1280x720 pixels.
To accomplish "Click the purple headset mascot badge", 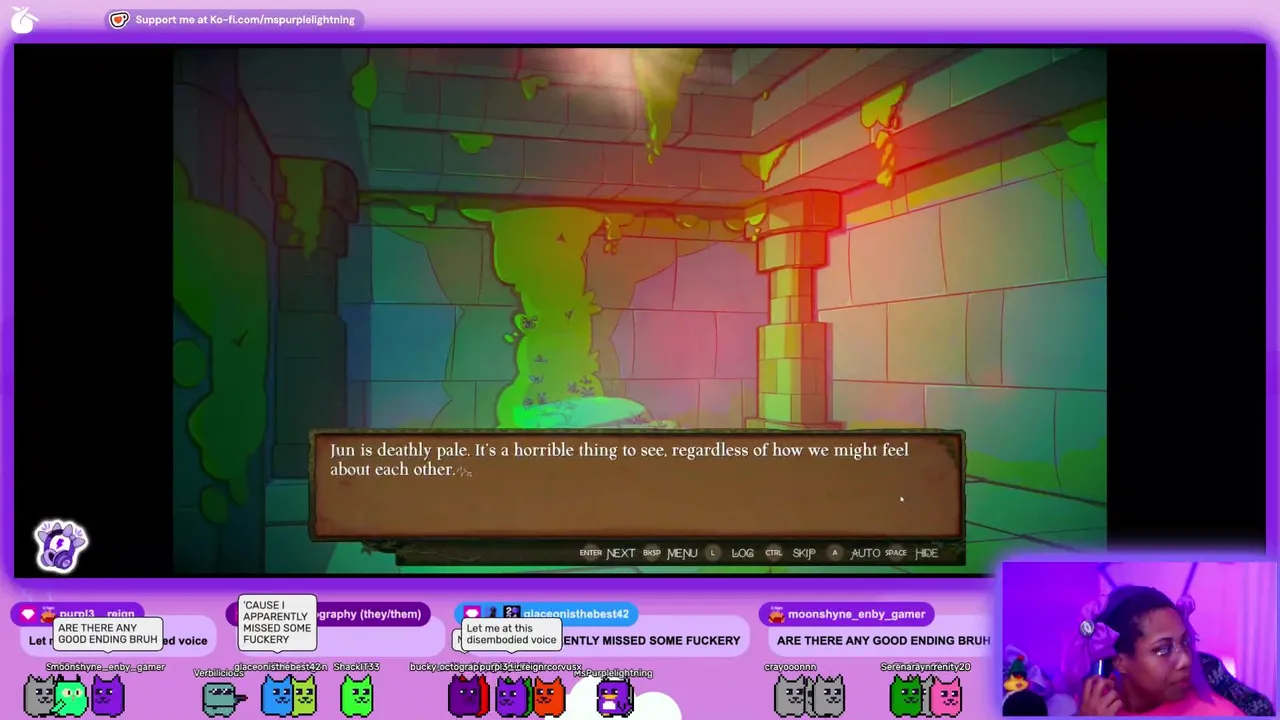I will click(61, 546).
